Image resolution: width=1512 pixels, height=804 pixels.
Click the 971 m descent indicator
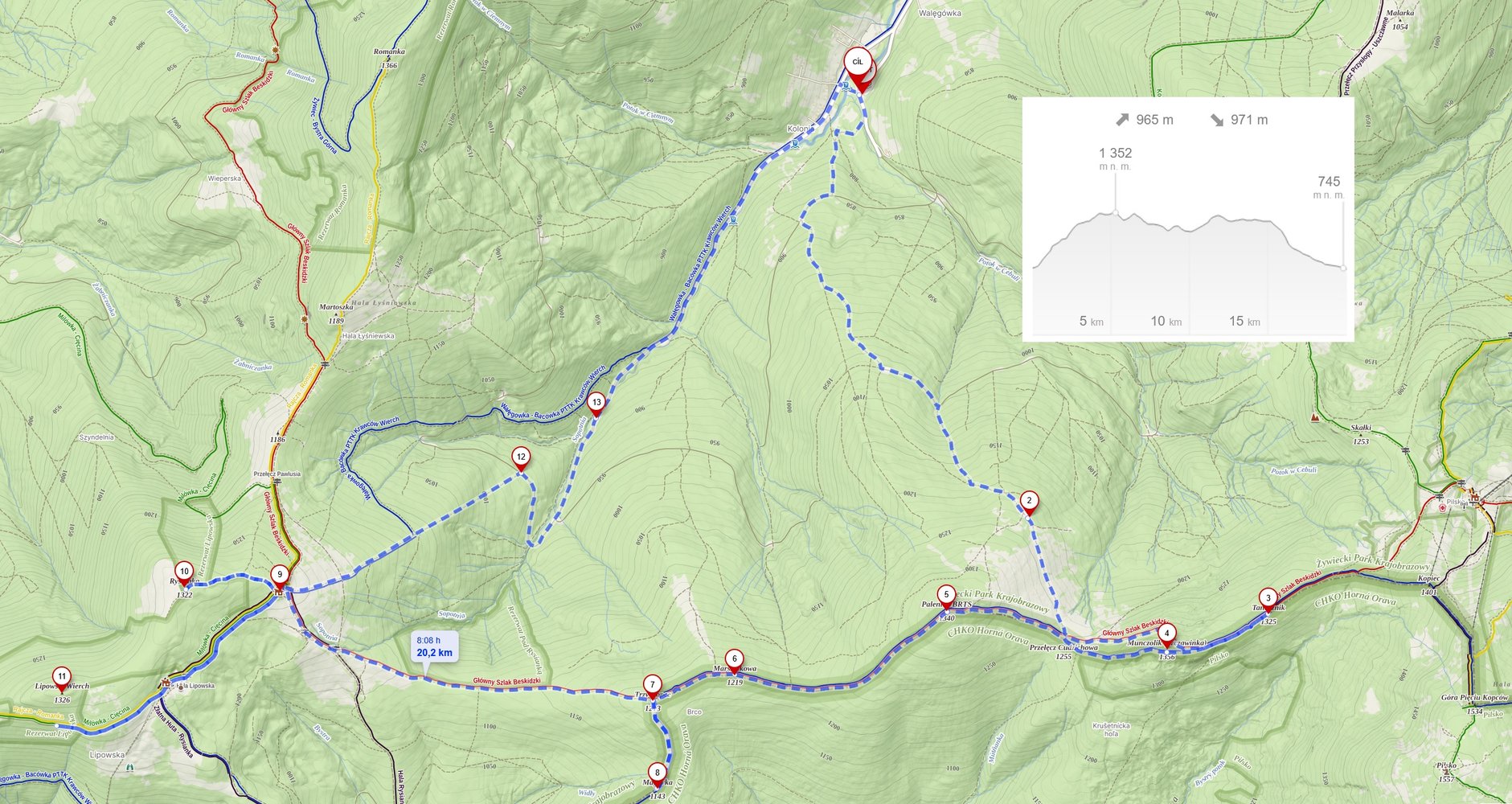1239,120
